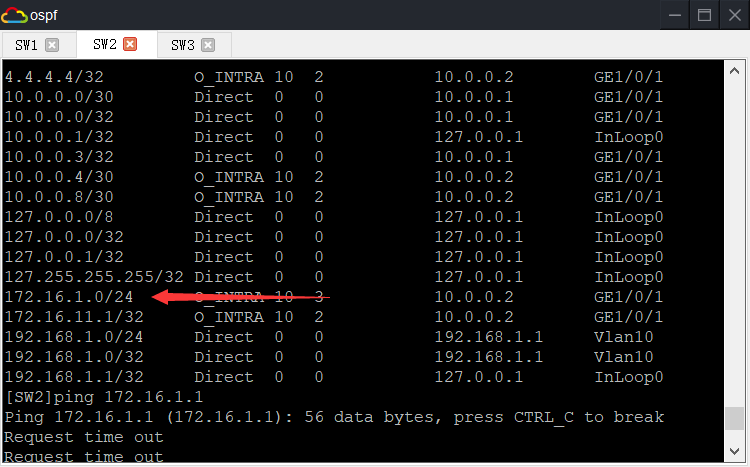Viewport: 750px width, 467px height.
Task: Switch to the SW3 tab
Action: 182,45
